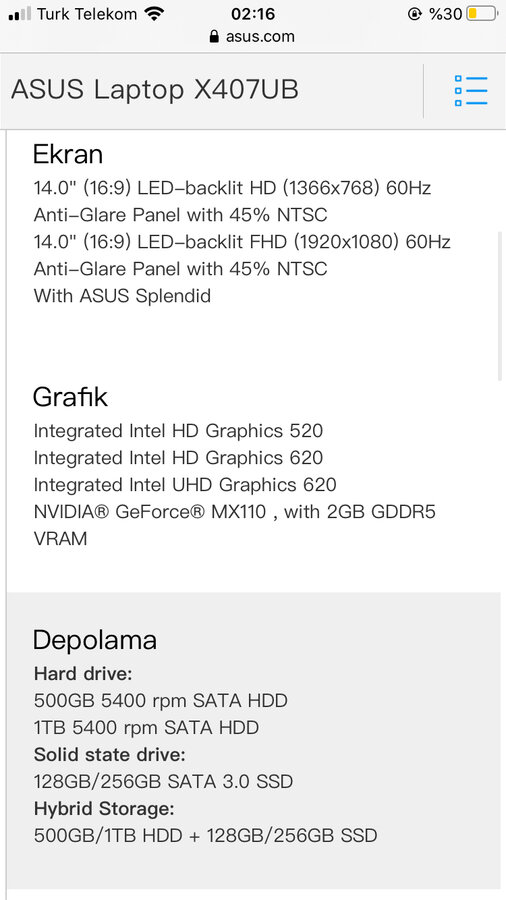
Task: Tap the With ASUS Splendid text
Action: pos(122,296)
